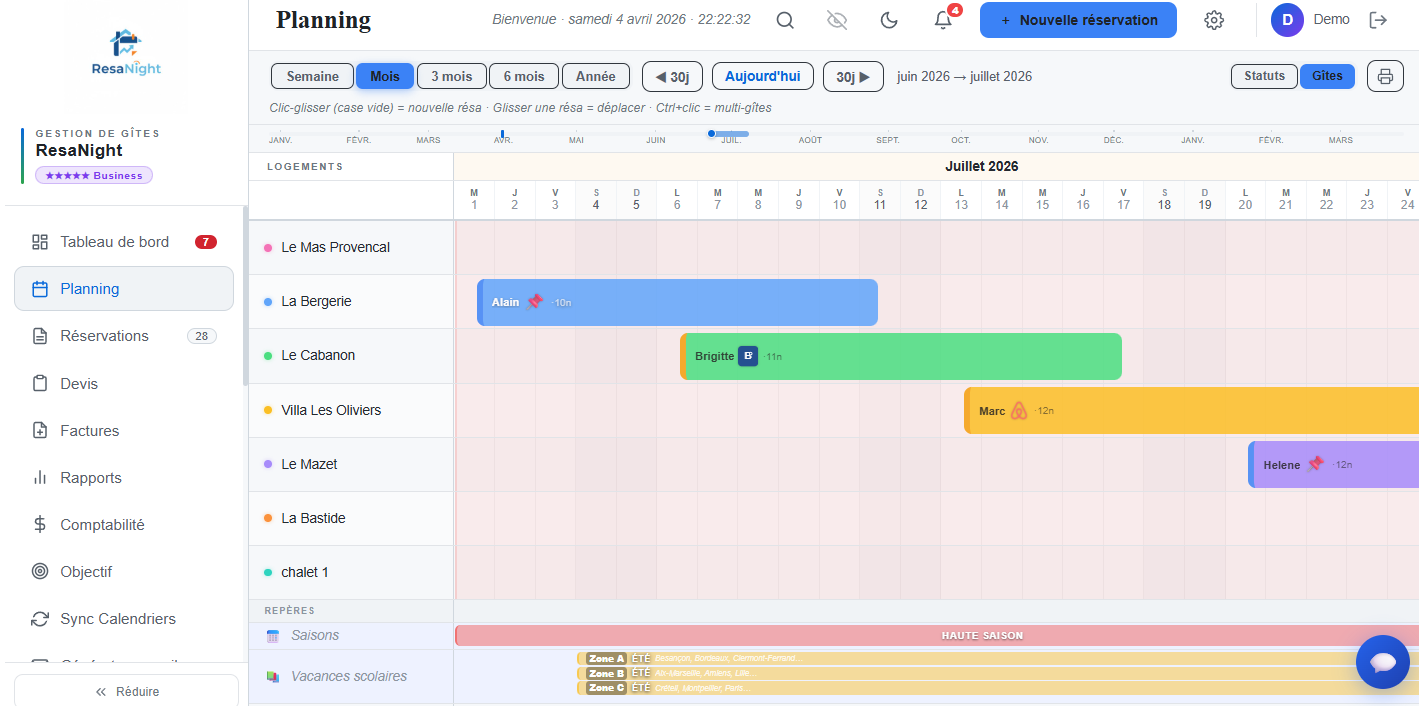Click the Devis clipboard icon
The image size is (1419, 706).
[x=40, y=384]
